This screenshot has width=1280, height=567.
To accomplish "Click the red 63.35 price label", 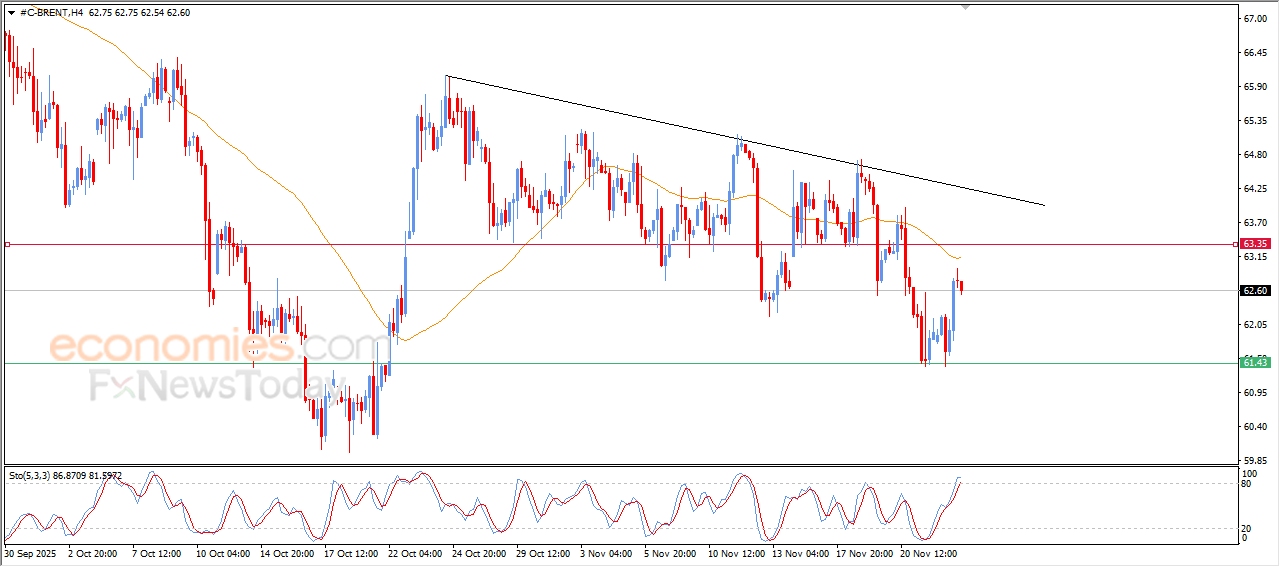I will click(1255, 243).
